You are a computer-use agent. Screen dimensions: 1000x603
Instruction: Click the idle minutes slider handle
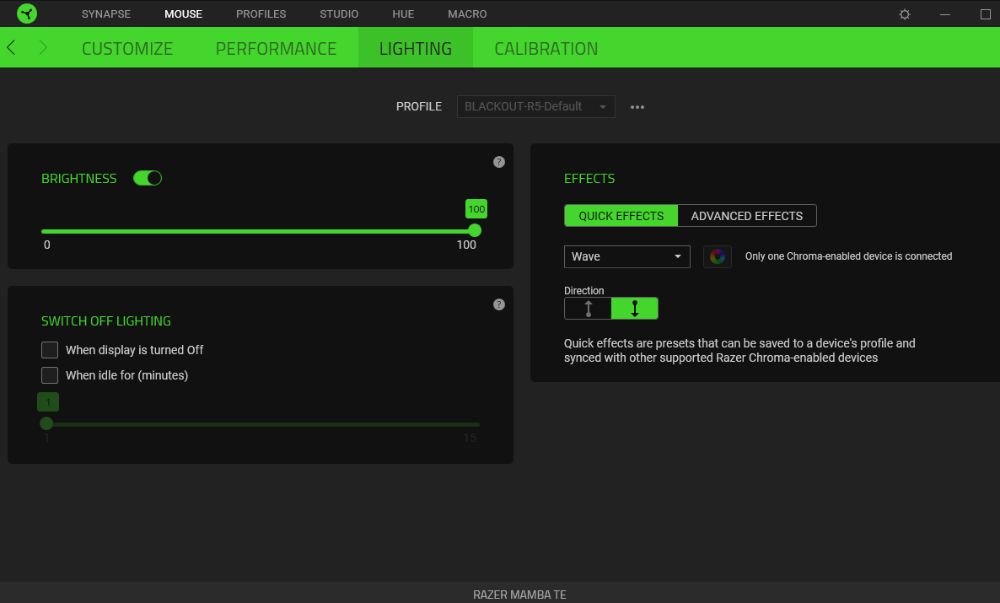[46, 423]
